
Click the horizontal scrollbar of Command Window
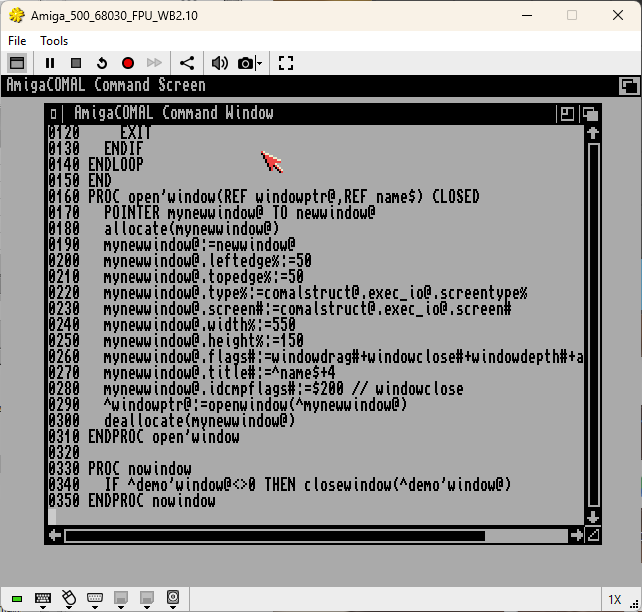tap(316, 535)
